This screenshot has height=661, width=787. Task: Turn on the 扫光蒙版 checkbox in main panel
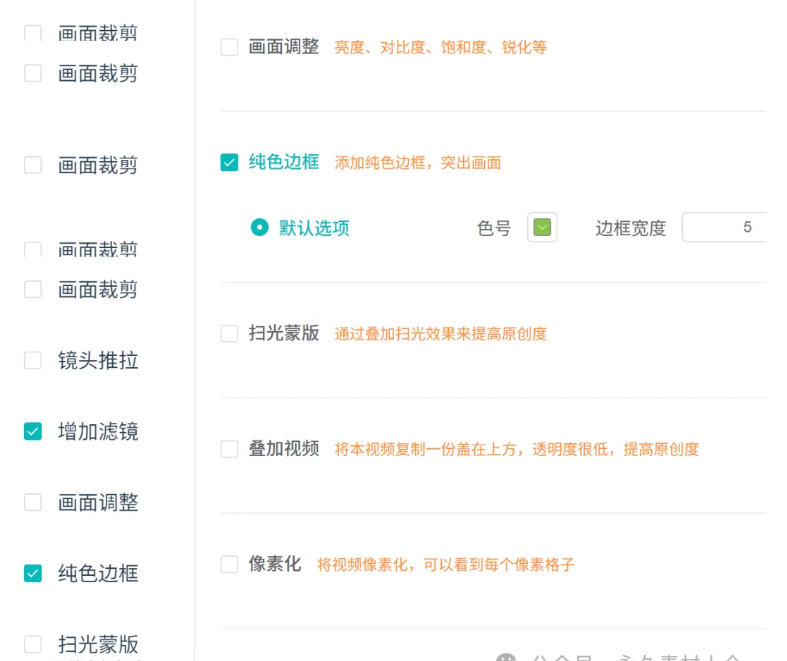pos(229,333)
